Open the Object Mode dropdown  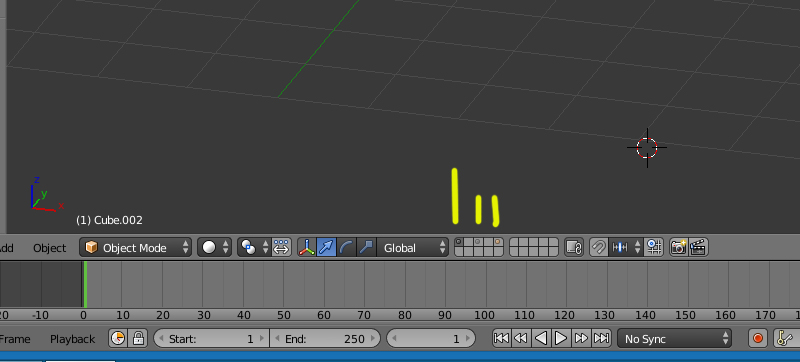[136, 247]
